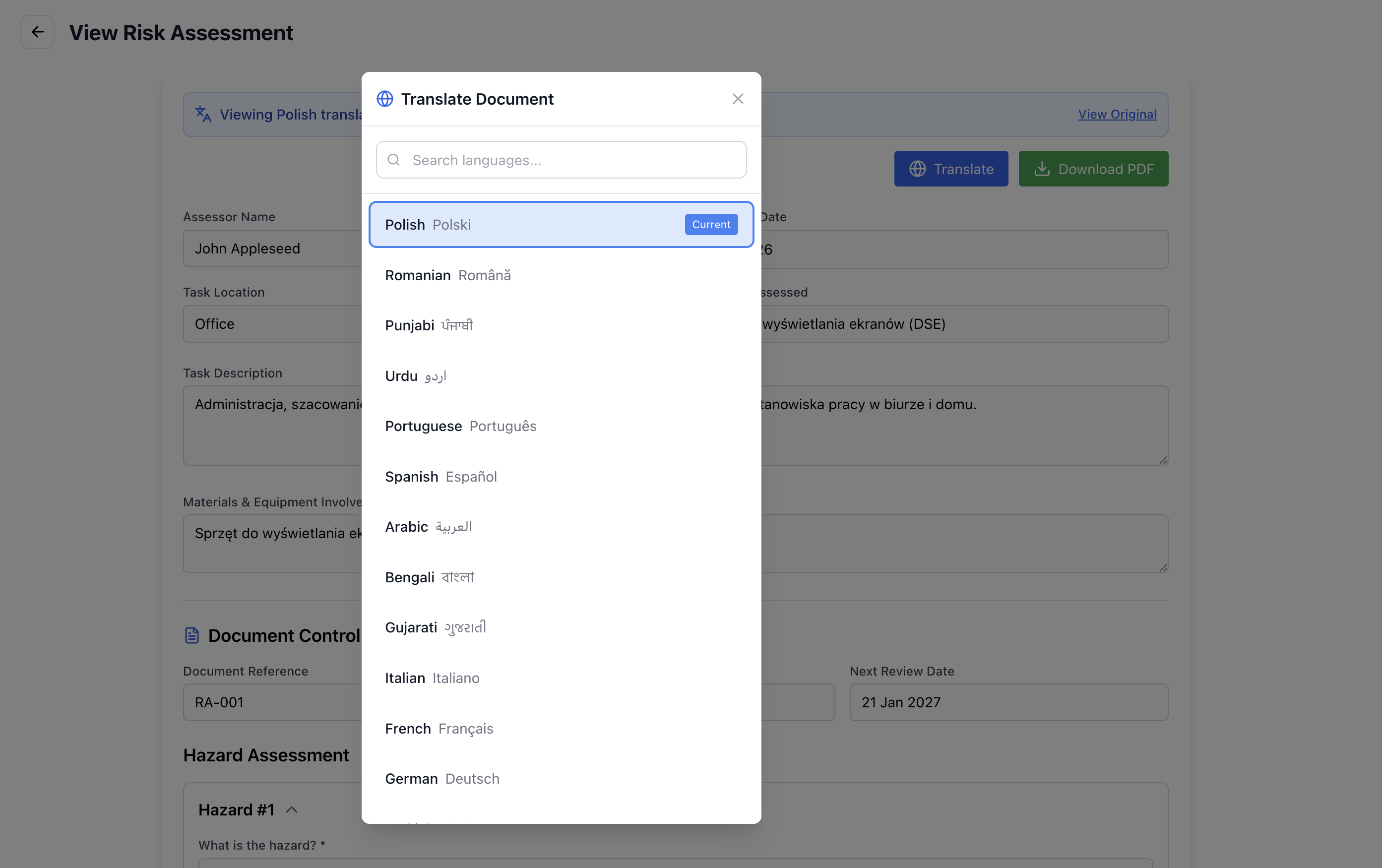1382x868 pixels.
Task: Click the globe icon in dialog header
Action: [x=384, y=99]
